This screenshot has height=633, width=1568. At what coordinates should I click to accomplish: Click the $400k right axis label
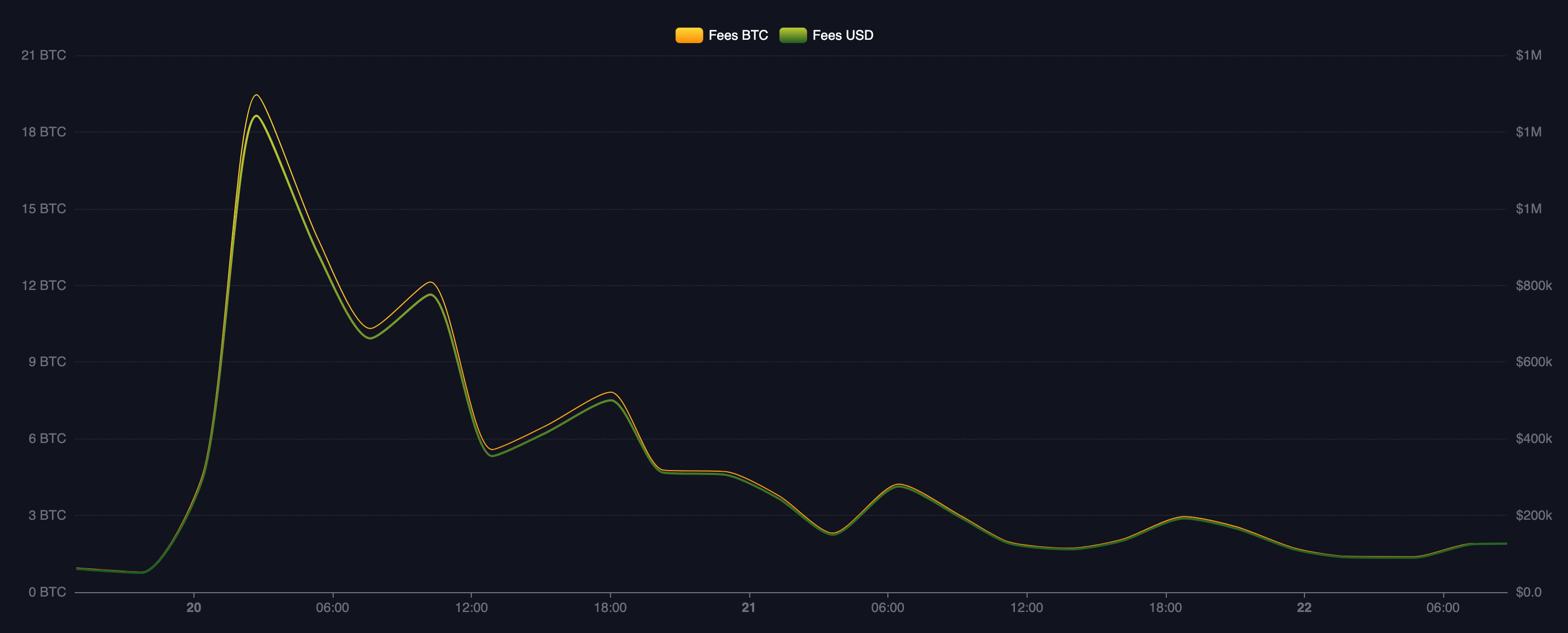(x=1533, y=439)
